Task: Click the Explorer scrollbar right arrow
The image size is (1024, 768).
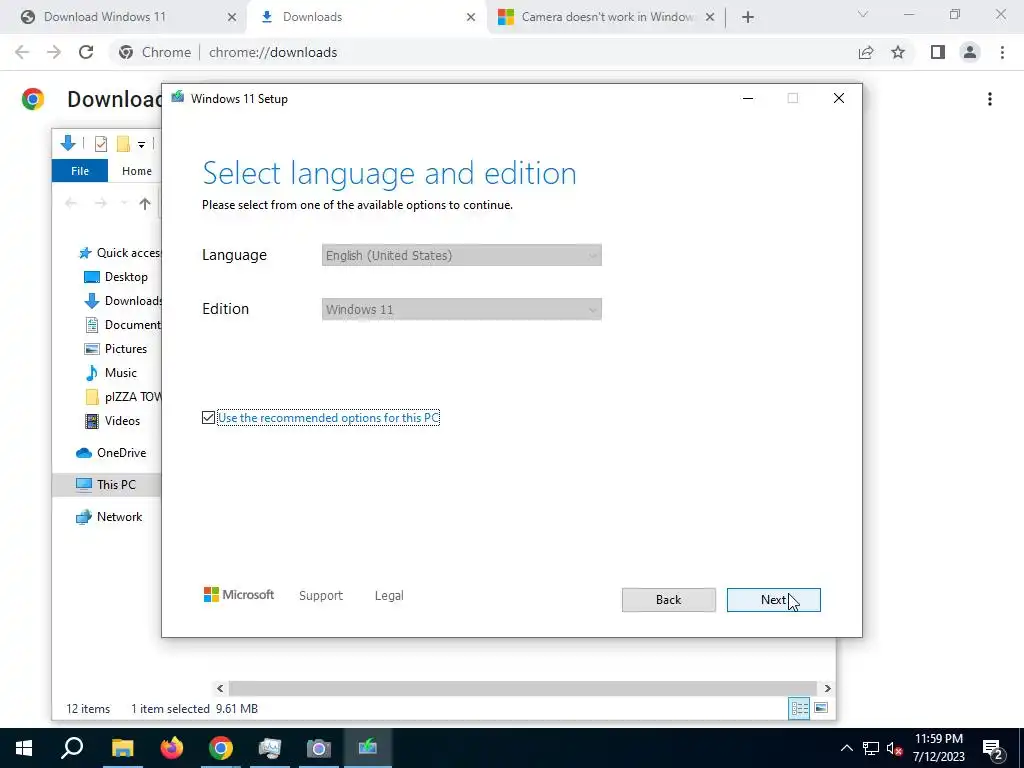Action: [827, 688]
